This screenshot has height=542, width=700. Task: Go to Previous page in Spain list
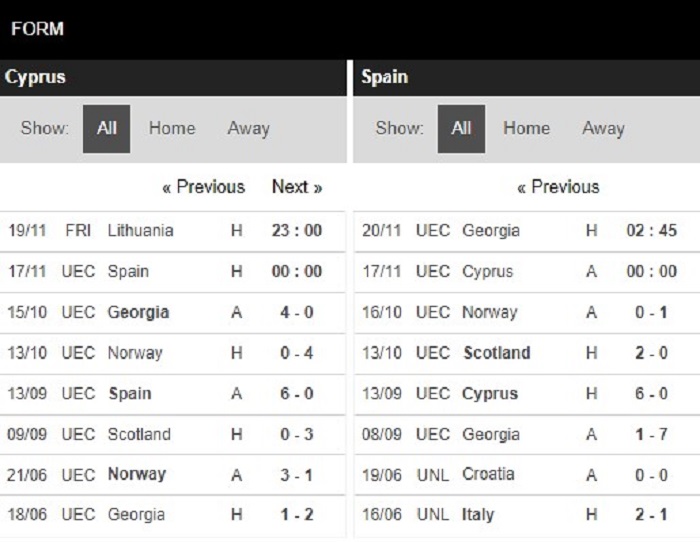coord(558,187)
